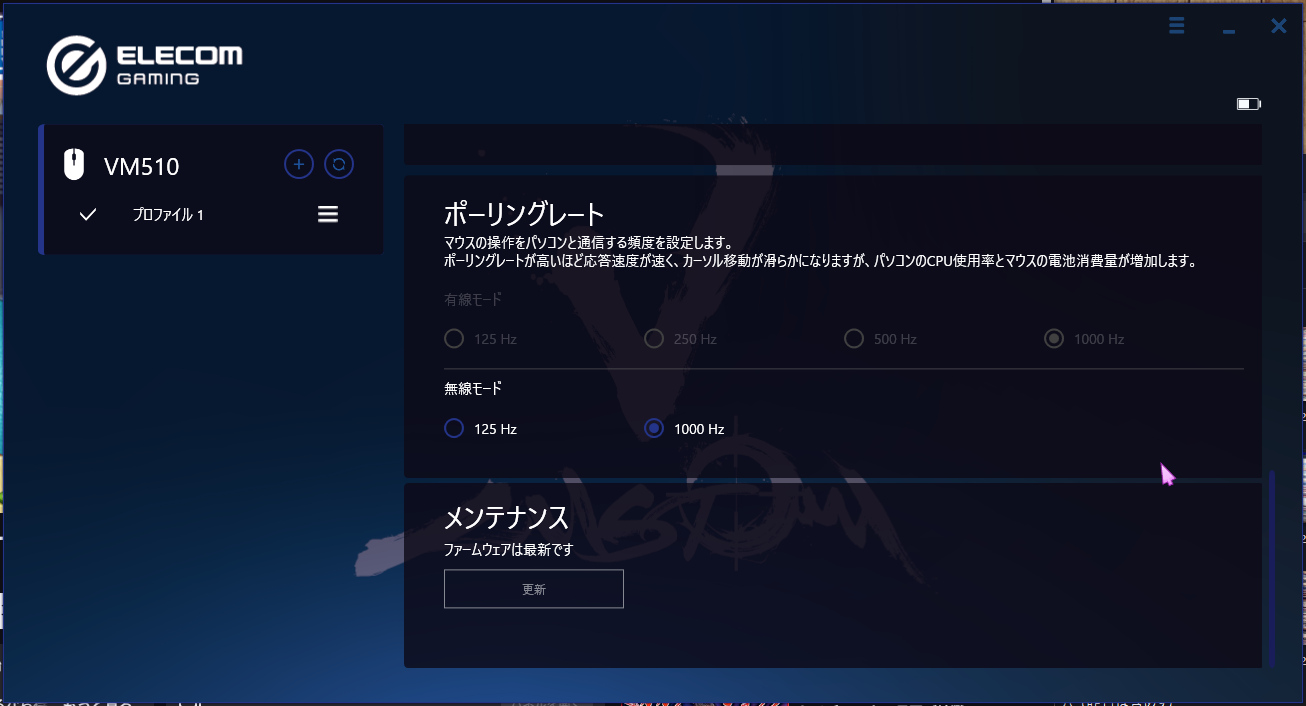1306x706 pixels.
Task: Select 125 Hz for wireless mode
Action: click(454, 428)
